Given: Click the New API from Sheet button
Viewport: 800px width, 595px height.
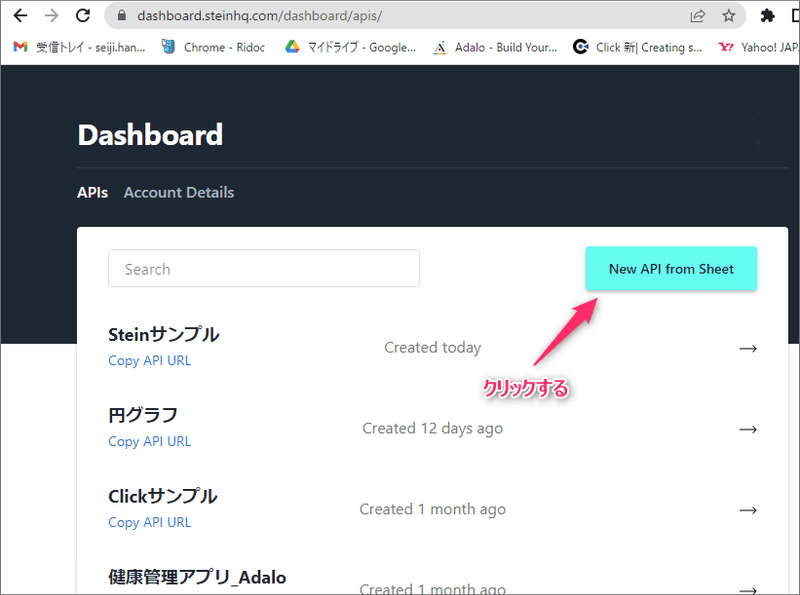Looking at the screenshot, I should 671,269.
